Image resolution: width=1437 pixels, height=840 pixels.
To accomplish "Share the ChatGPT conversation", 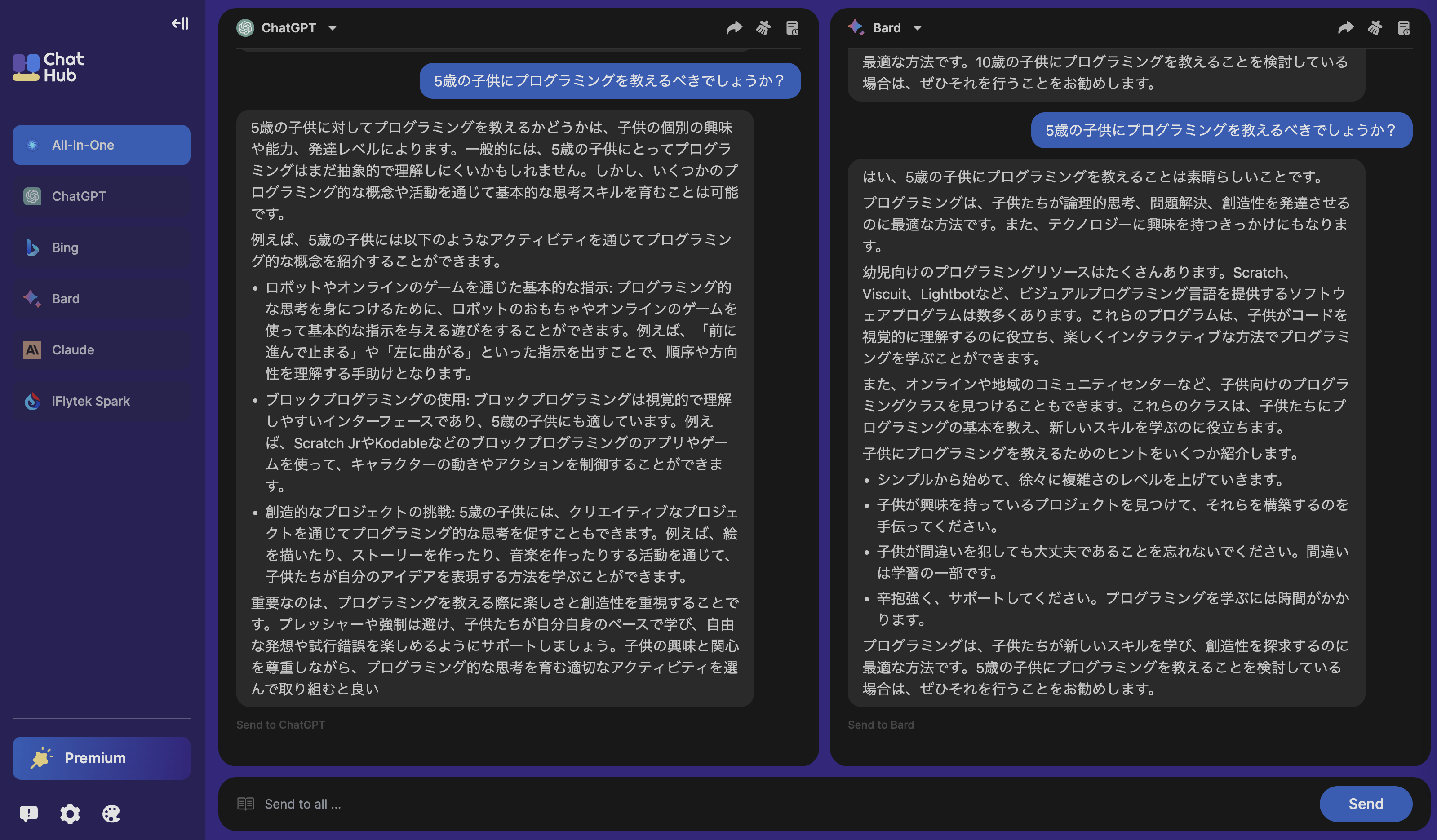I will point(735,27).
